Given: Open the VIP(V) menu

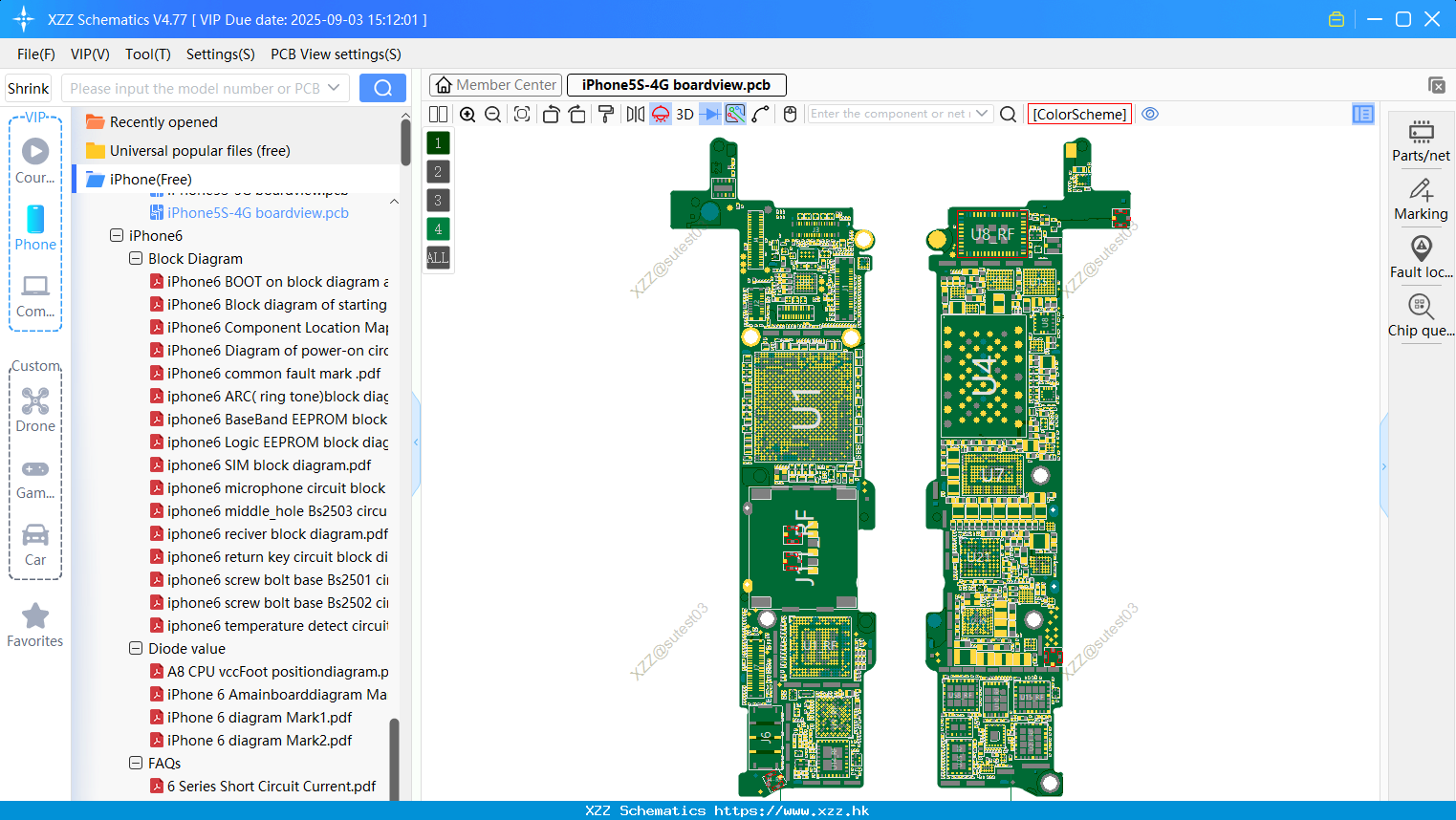Looking at the screenshot, I should point(90,54).
